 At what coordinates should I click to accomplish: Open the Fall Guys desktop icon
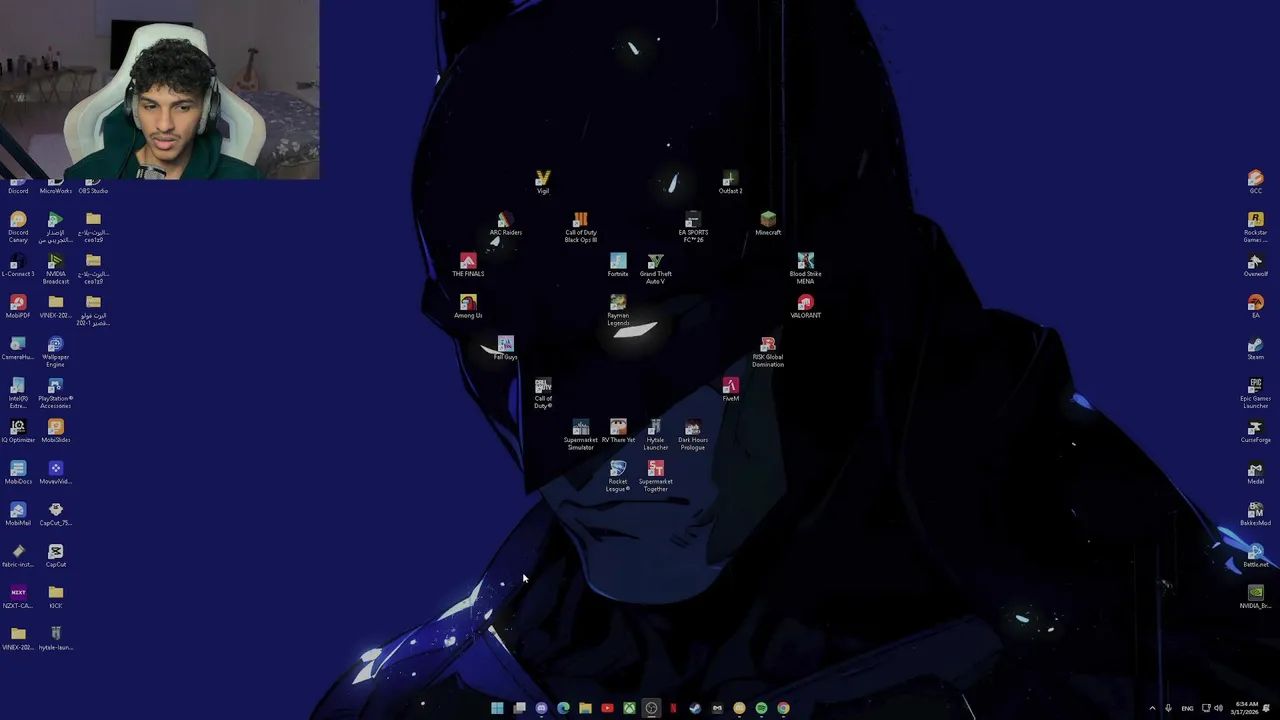[505, 348]
